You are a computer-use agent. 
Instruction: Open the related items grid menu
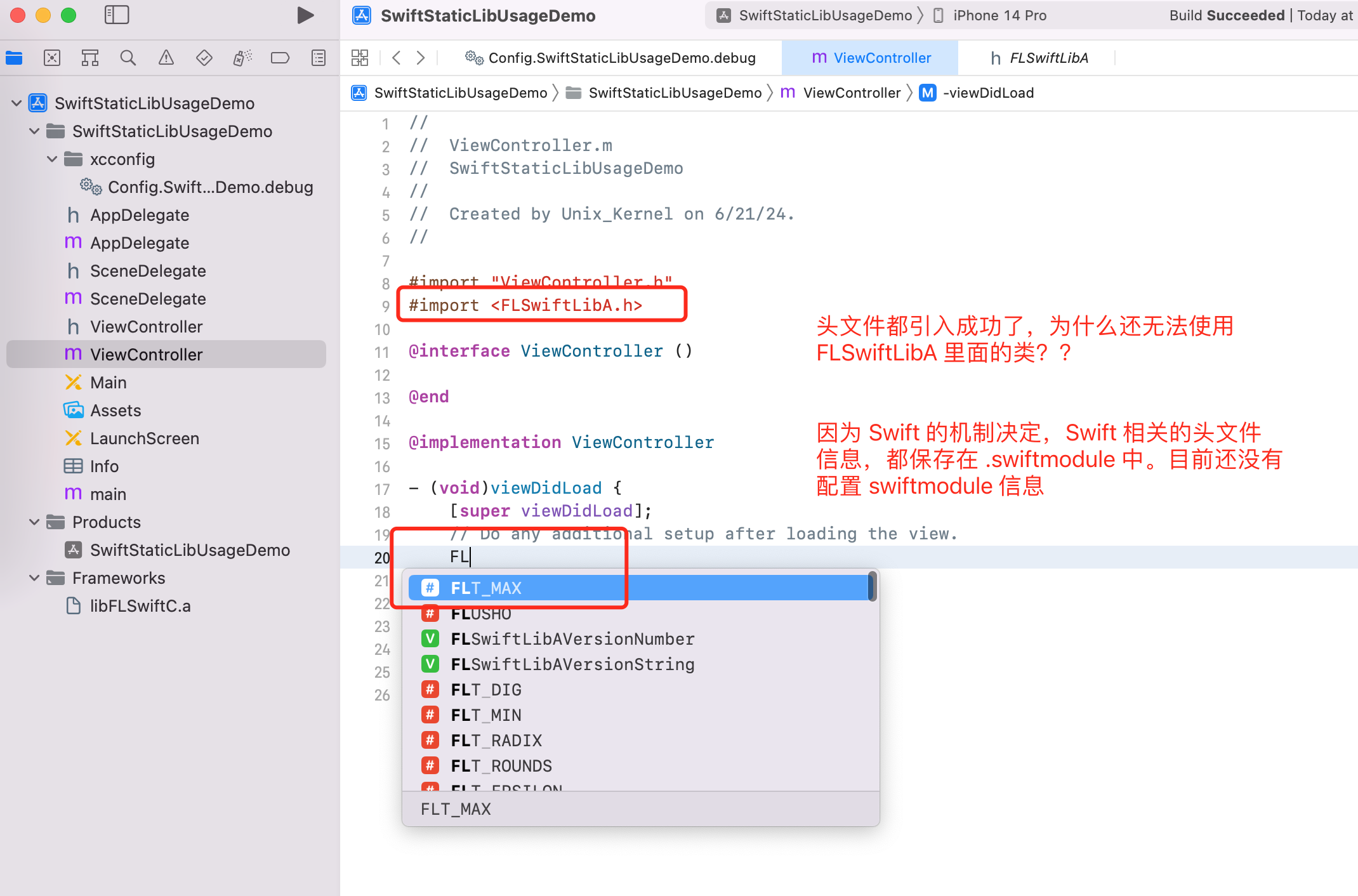coord(360,58)
